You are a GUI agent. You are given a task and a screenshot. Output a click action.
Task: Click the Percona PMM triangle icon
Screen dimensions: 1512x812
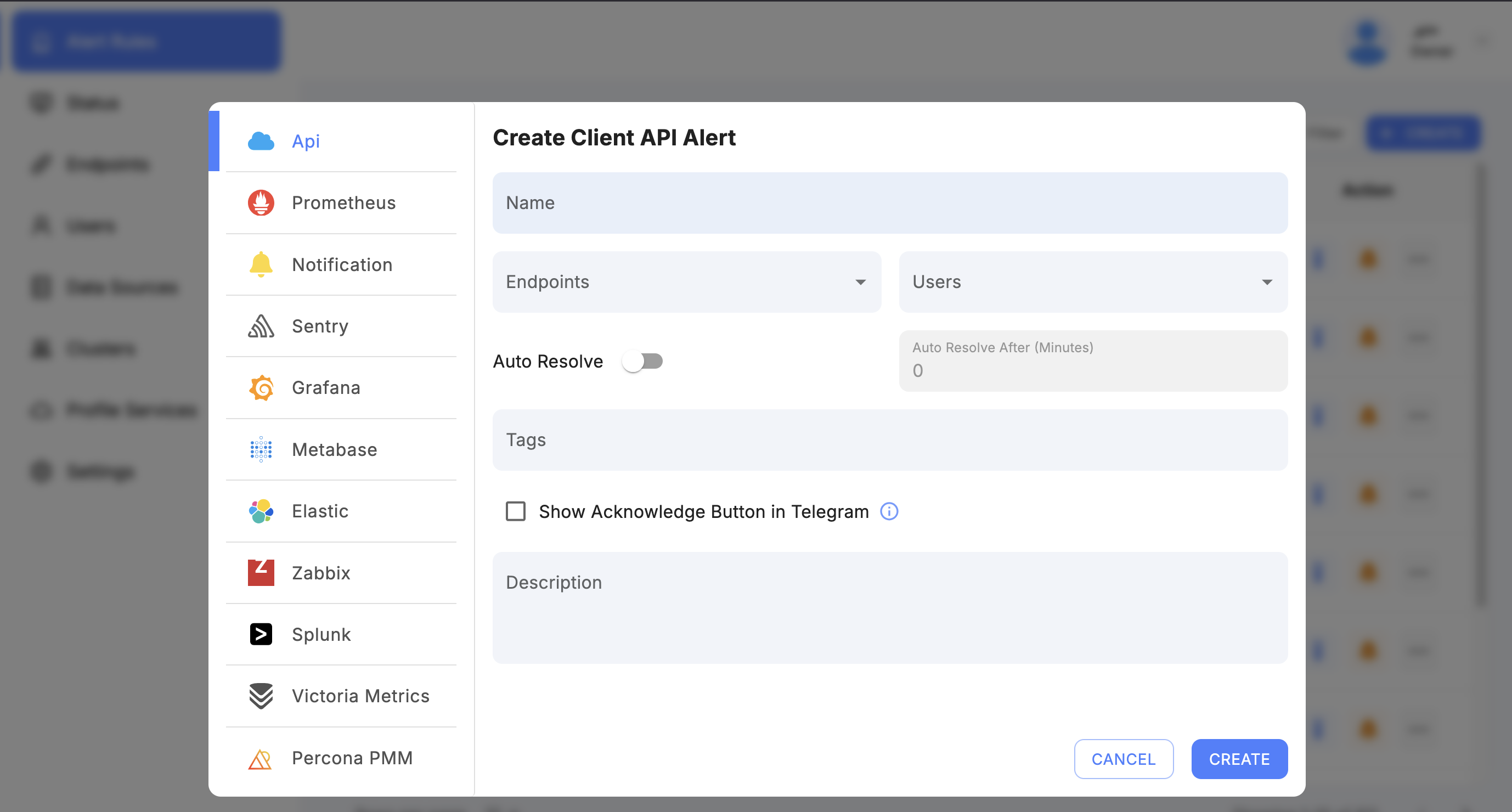259,759
